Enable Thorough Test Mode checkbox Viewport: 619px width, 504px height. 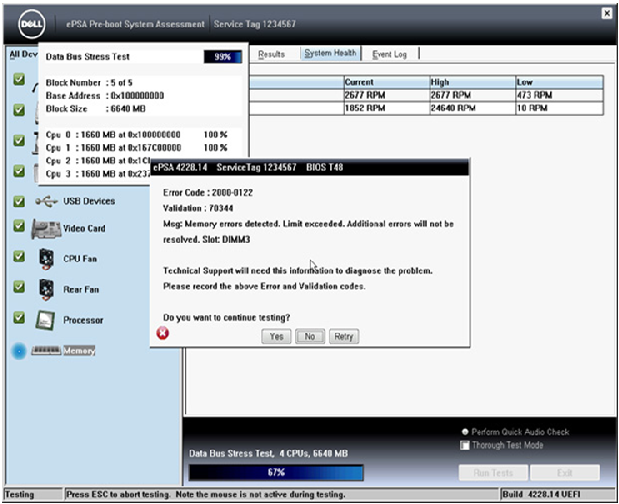(x=465, y=445)
